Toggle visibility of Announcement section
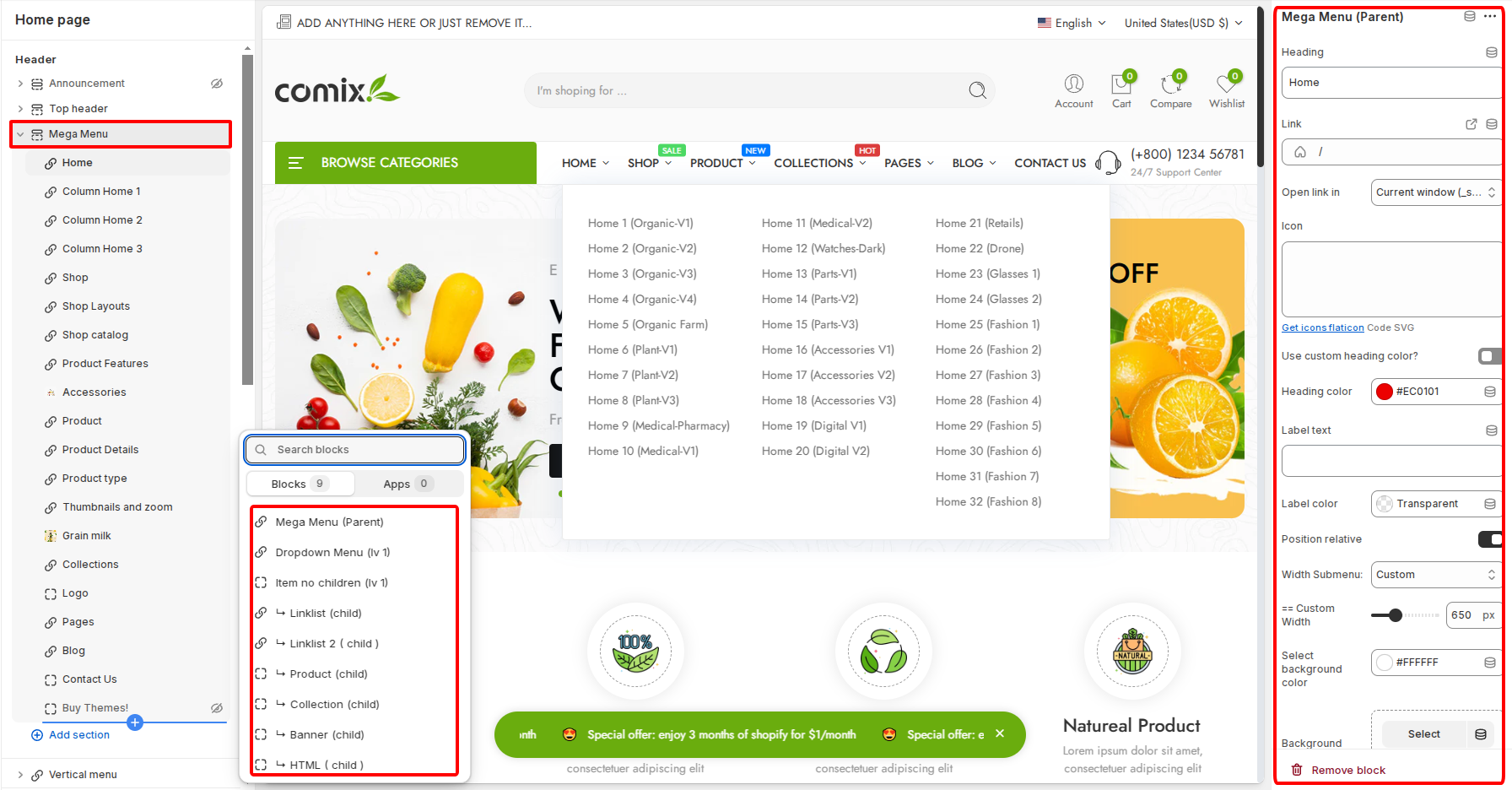1512x790 pixels. [217, 84]
